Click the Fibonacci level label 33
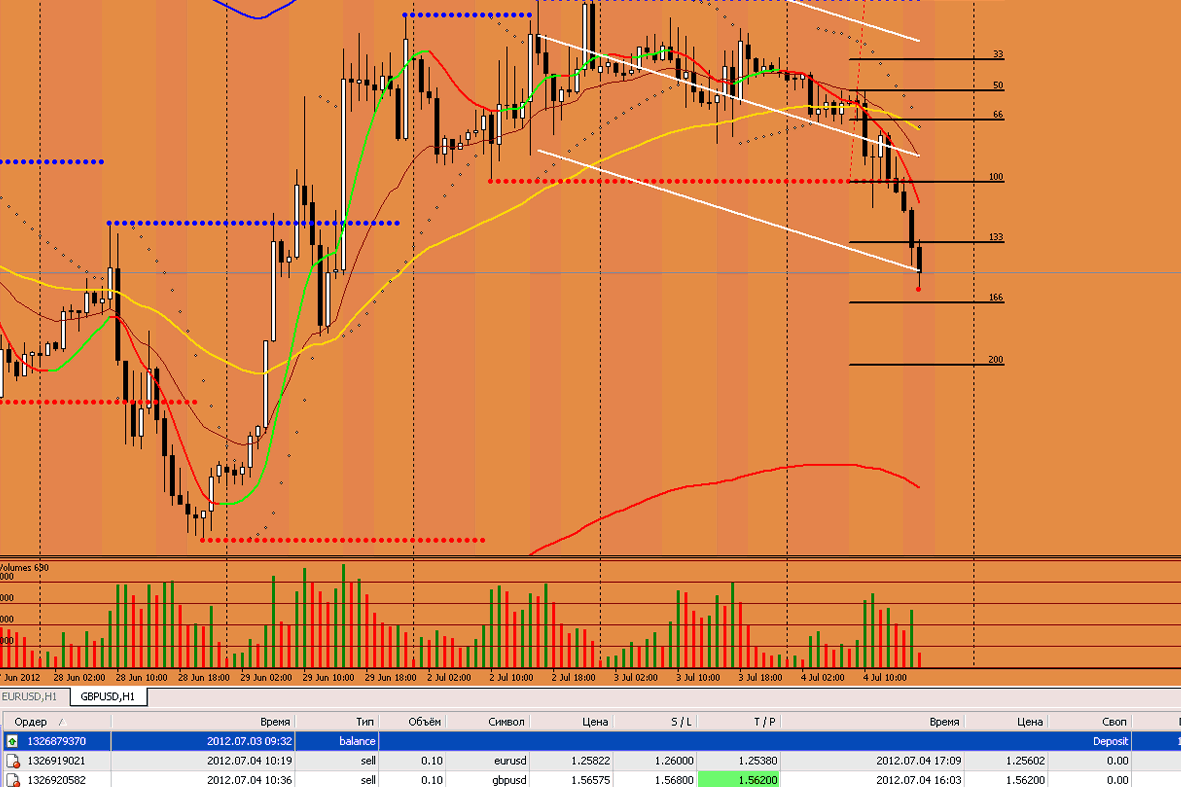 click(997, 54)
